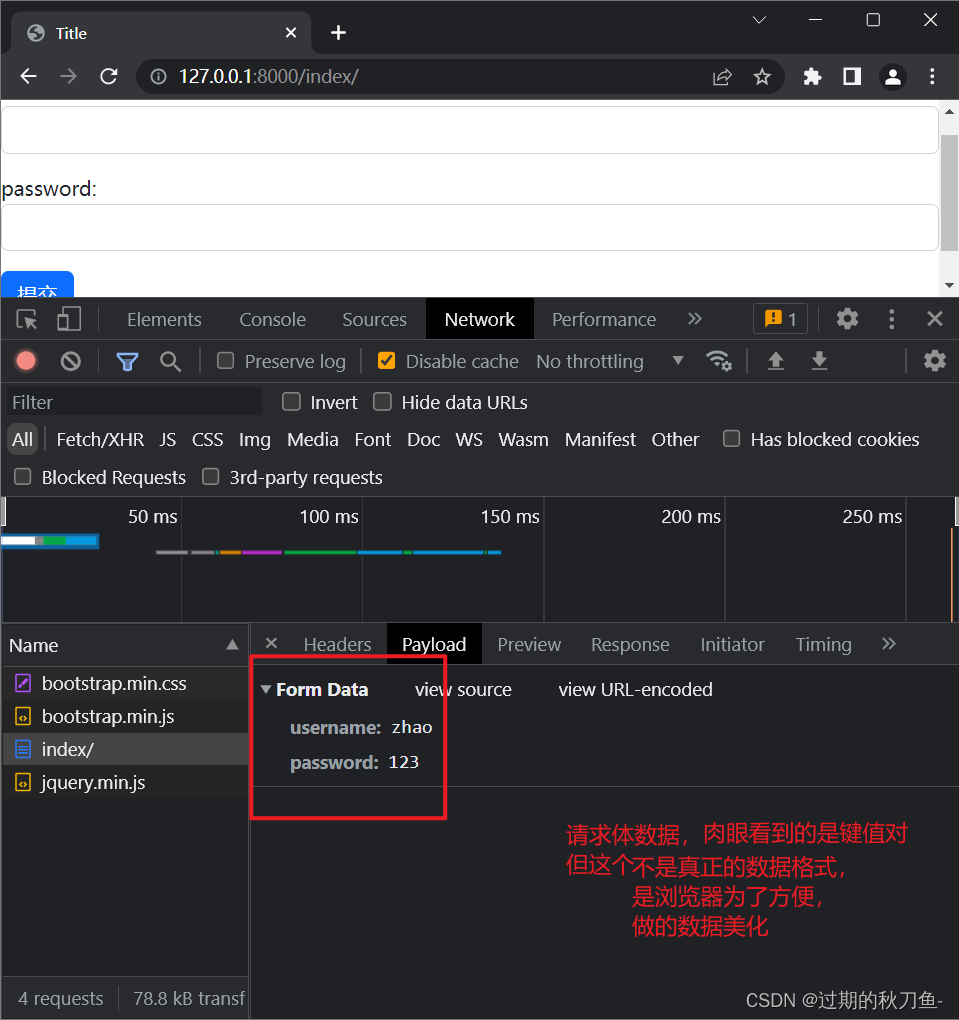Open browser tab search chevron
Viewport: 959px width, 1020px height.
pyautogui.click(x=759, y=20)
